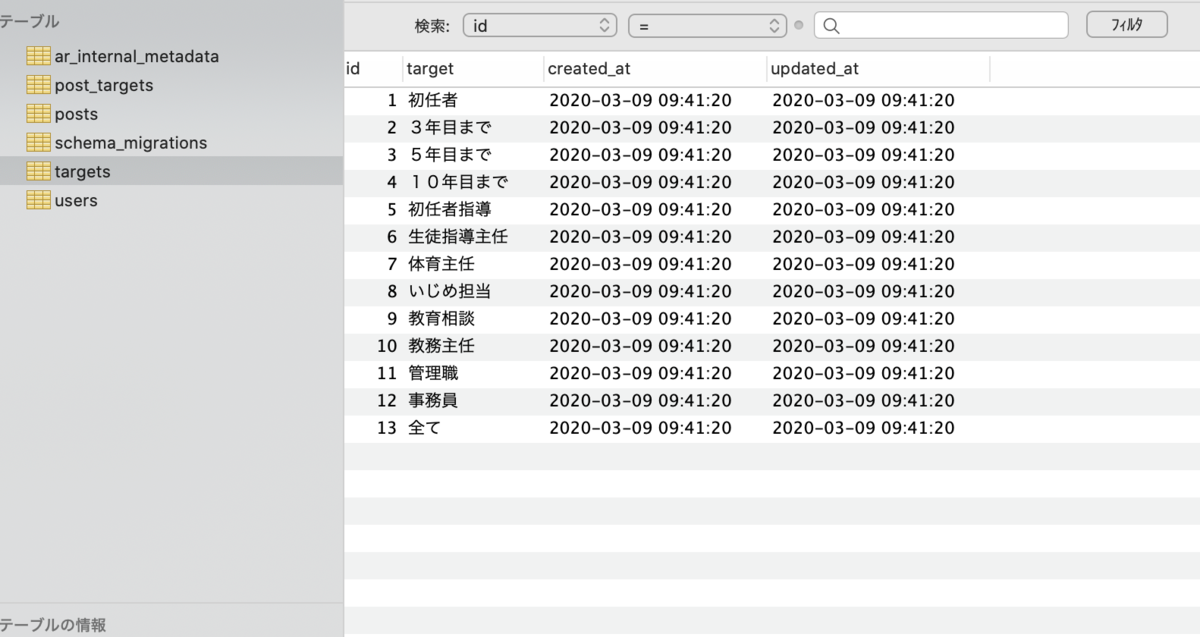The height and width of the screenshot is (637, 1200).
Task: Select the target cell 体育主任
Action: pos(441,264)
